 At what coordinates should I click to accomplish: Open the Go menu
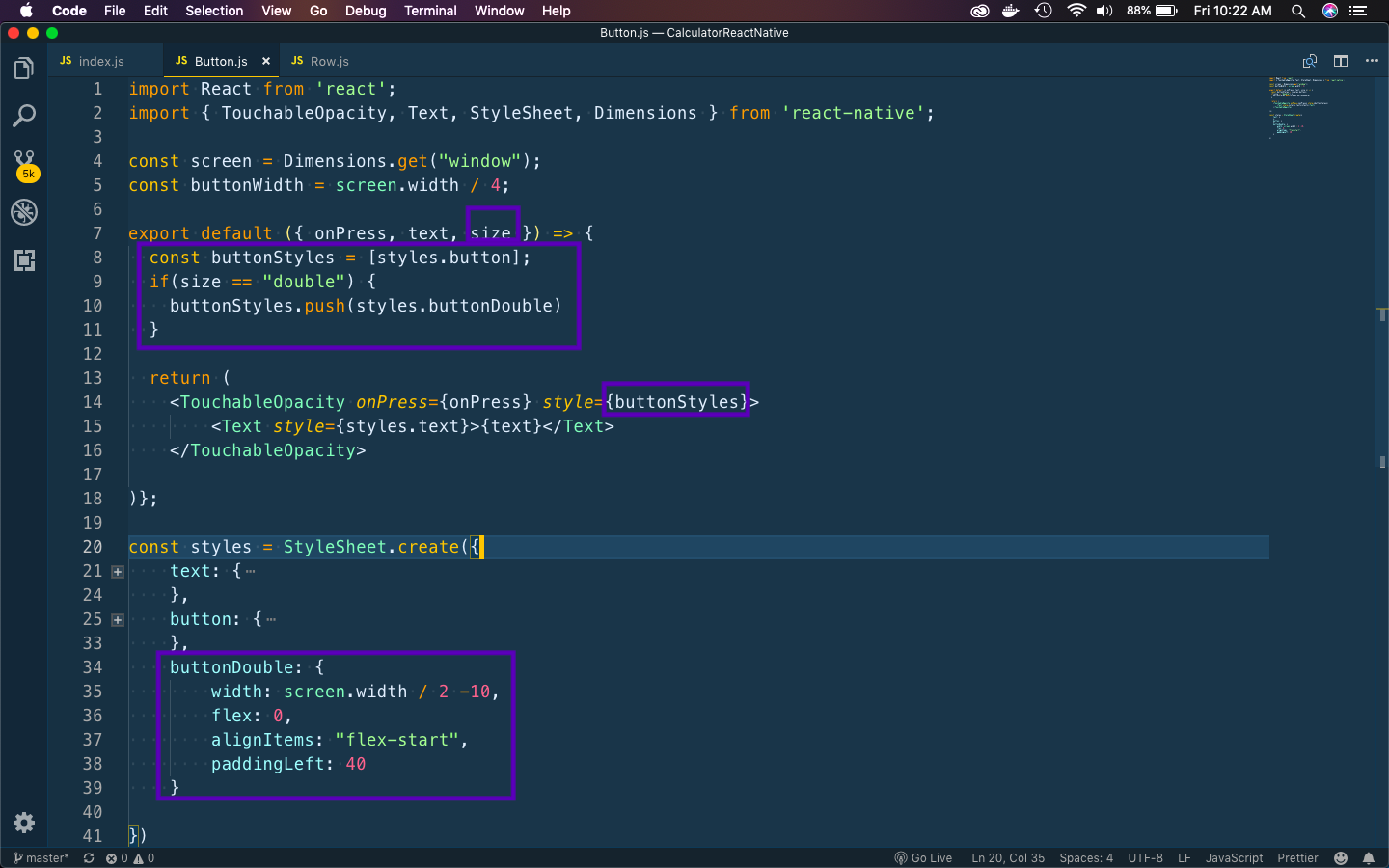(318, 11)
